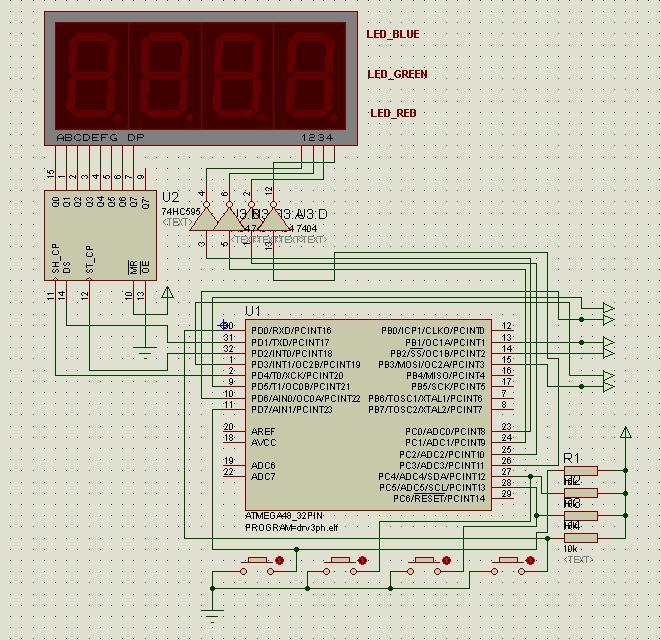The height and width of the screenshot is (640, 661).
Task: Click the 74HC595 part value text
Action: click(x=180, y=211)
